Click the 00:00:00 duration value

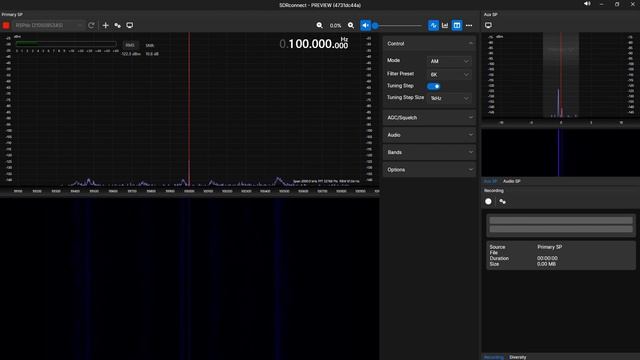[x=547, y=258]
